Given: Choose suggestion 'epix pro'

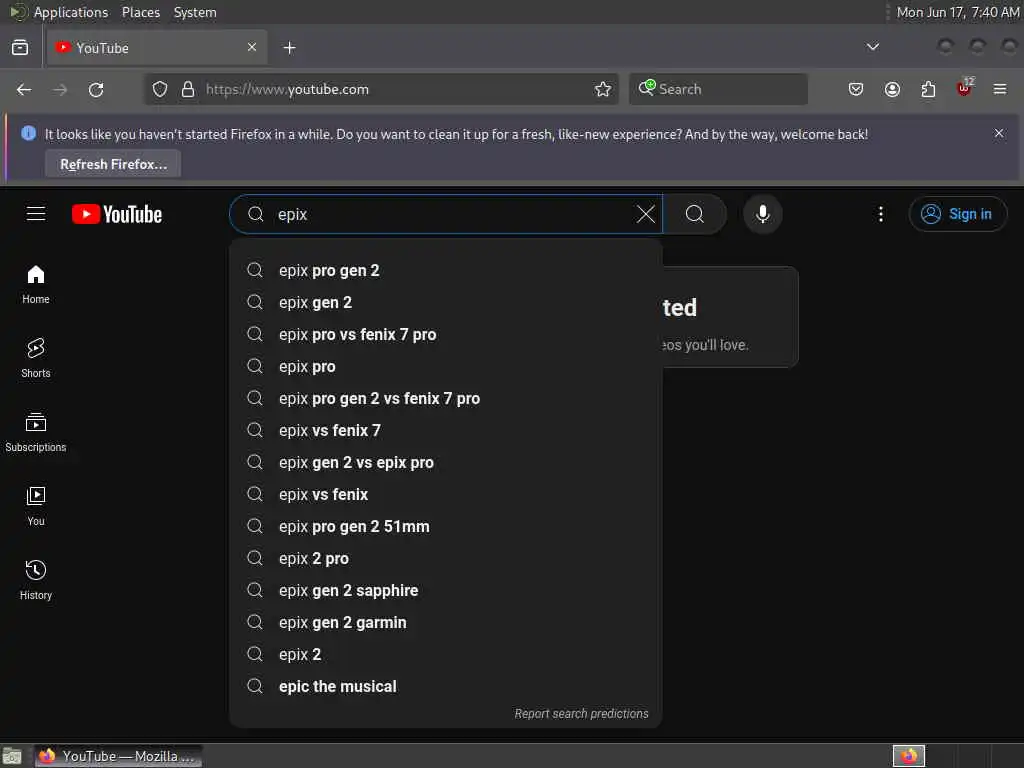Looking at the screenshot, I should [445, 366].
